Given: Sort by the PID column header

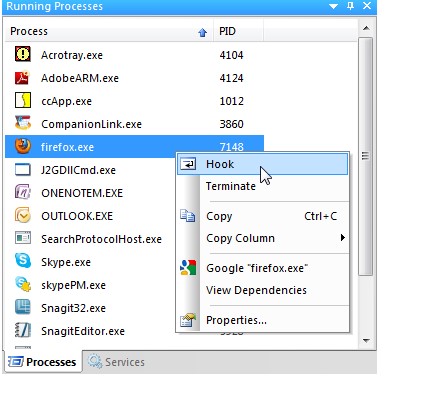Looking at the screenshot, I should [239, 31].
